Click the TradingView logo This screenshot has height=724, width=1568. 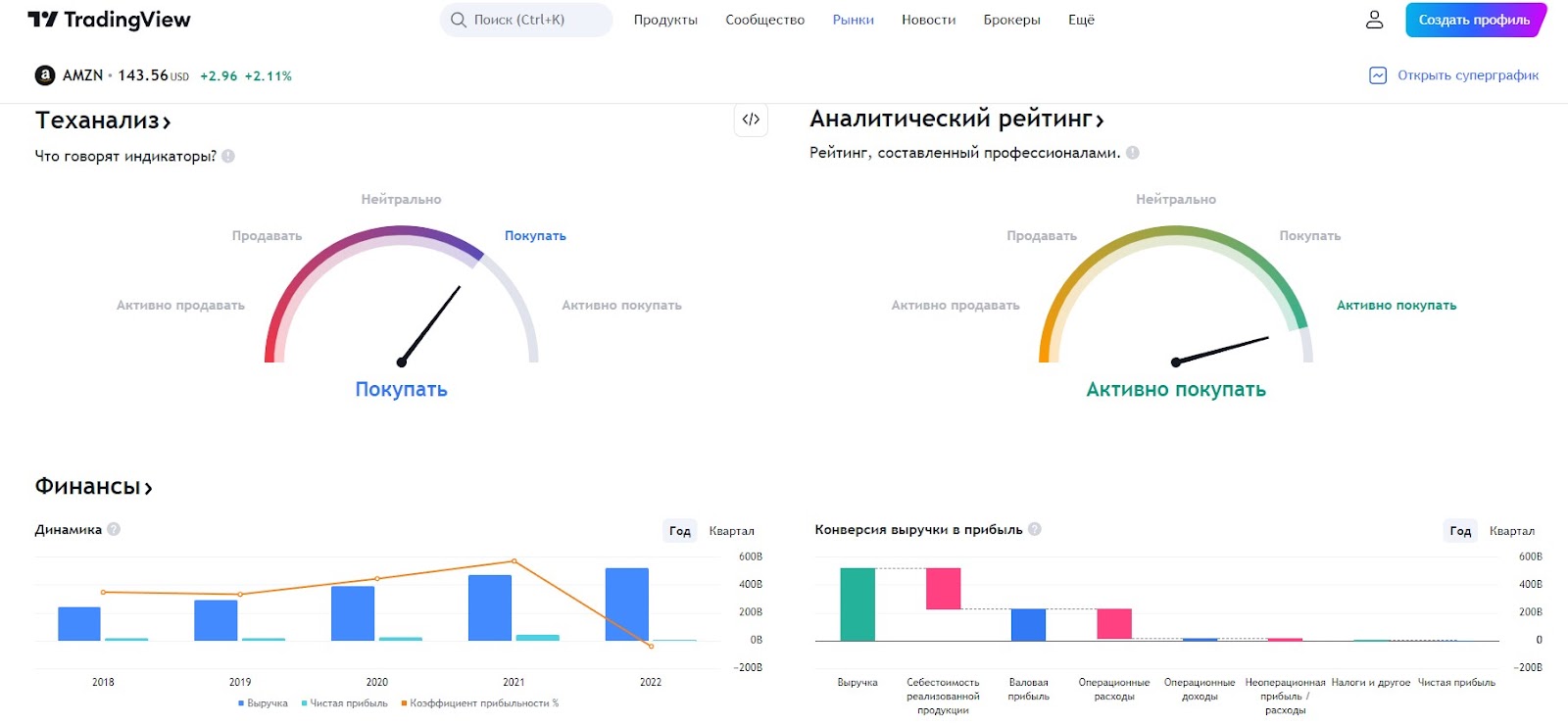[x=109, y=20]
